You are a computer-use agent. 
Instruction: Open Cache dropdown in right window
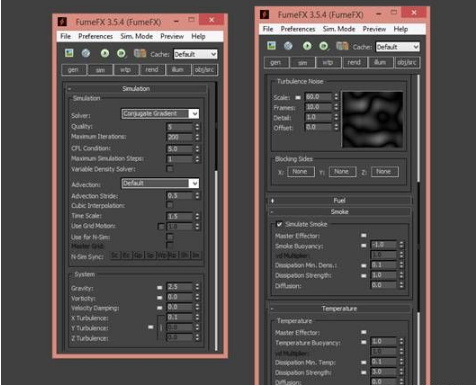coord(397,47)
